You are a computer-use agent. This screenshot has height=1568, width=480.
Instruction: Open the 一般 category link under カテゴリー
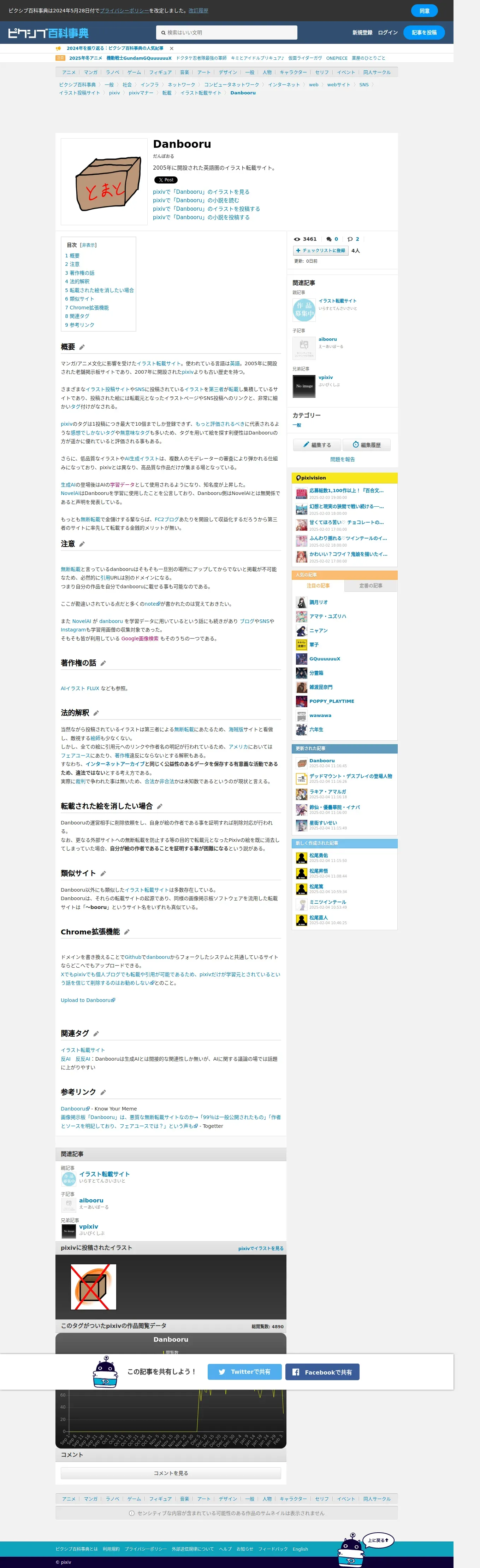pos(297,425)
